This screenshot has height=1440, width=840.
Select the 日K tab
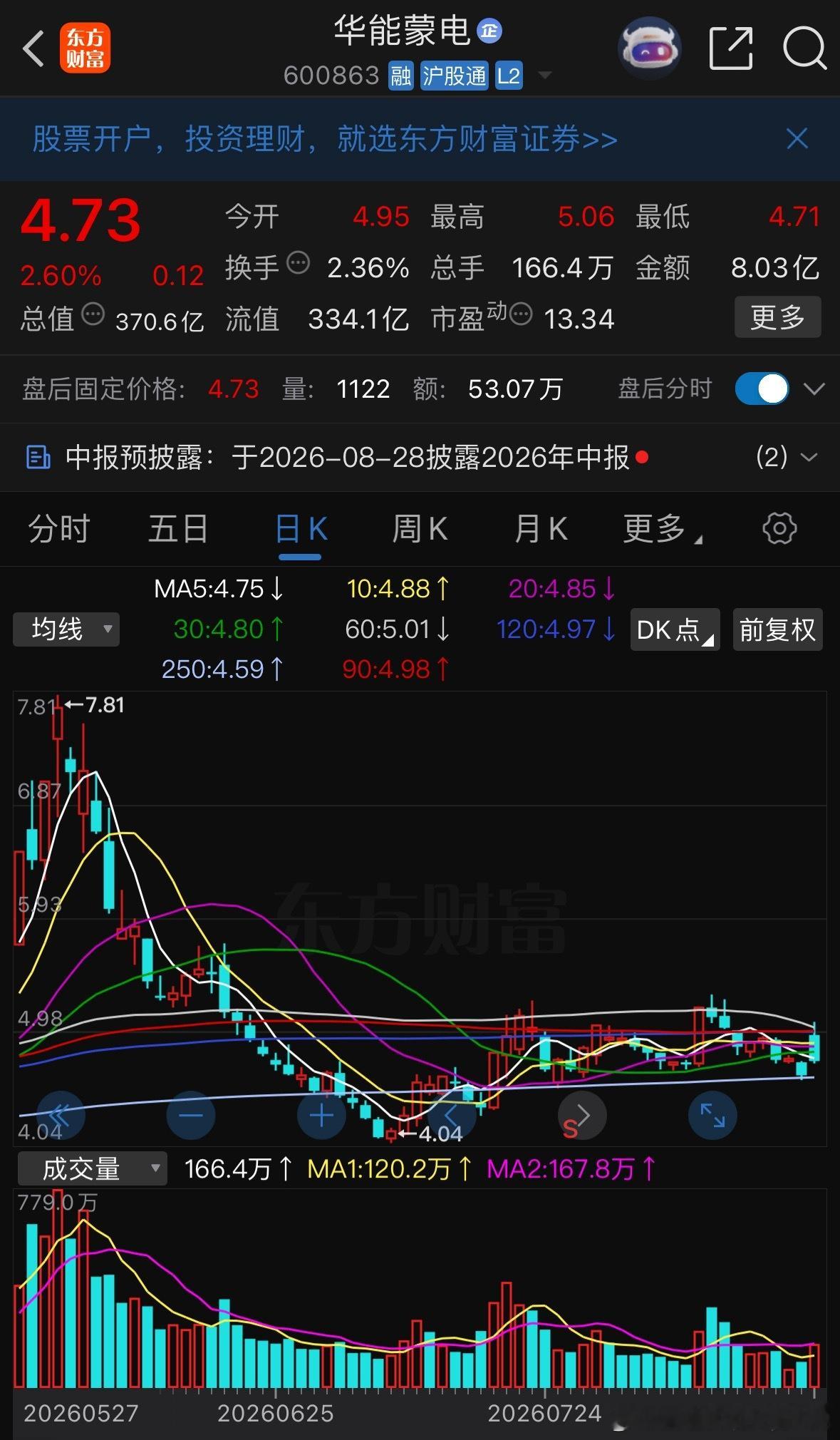pyautogui.click(x=301, y=530)
